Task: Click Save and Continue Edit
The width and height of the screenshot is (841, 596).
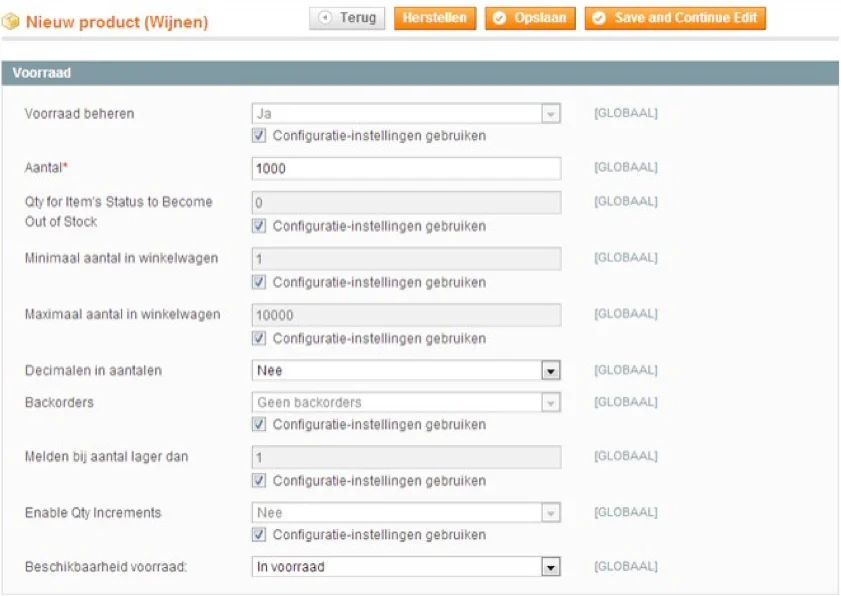Action: click(675, 18)
